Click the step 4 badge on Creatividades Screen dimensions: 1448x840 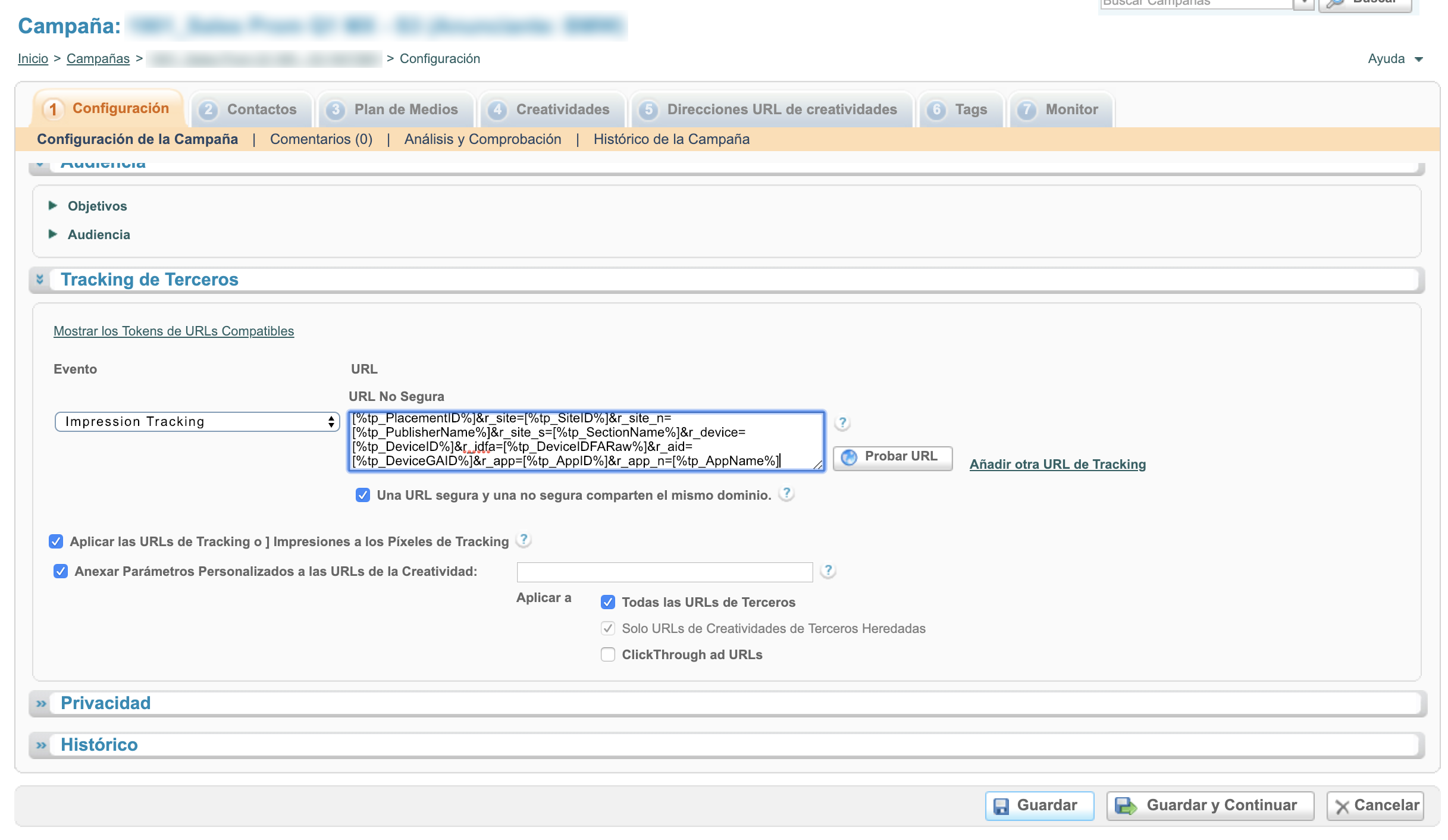point(497,110)
